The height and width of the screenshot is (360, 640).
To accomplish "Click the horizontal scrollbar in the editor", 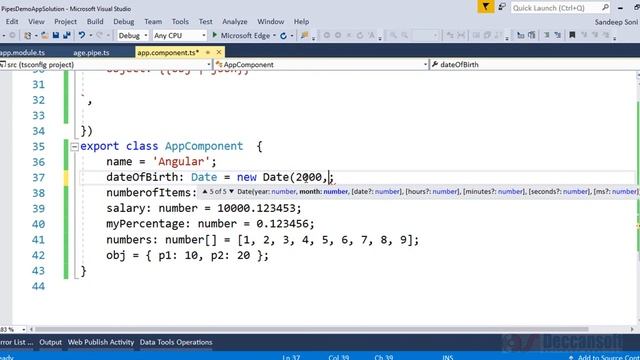I will [x=312, y=329].
